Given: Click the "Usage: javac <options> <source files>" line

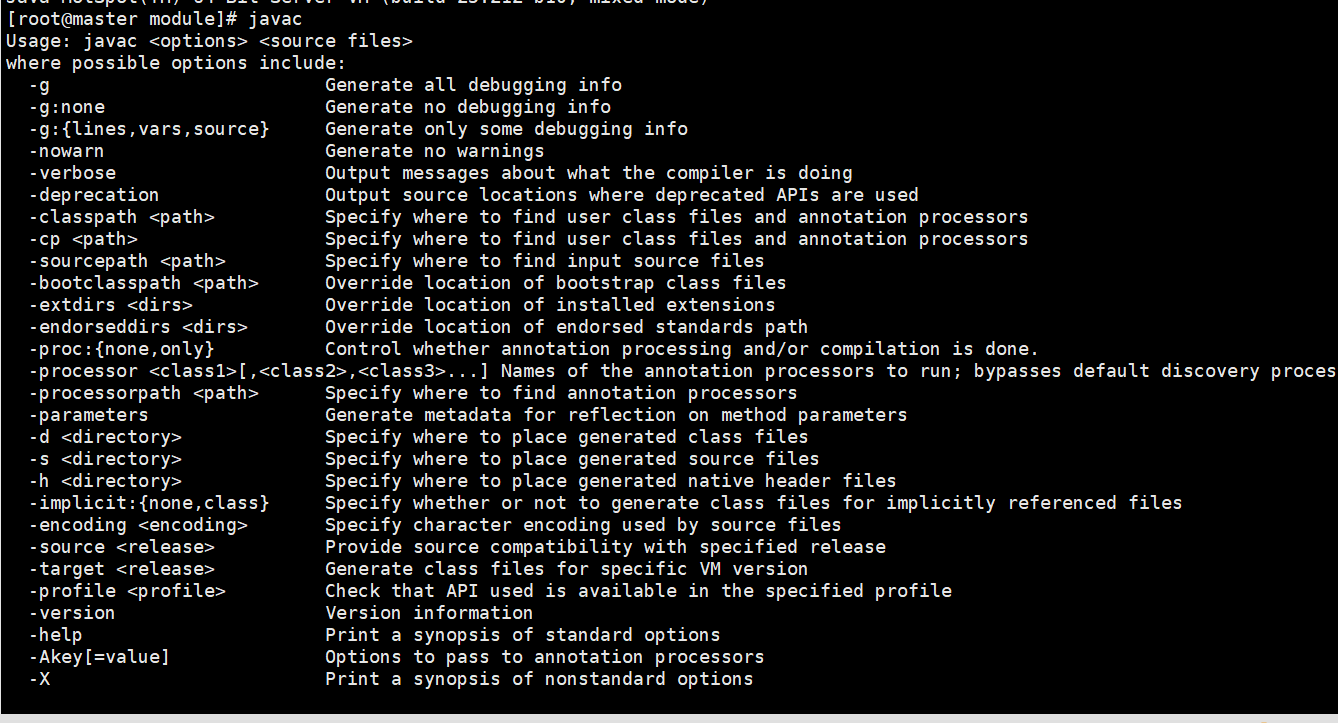Looking at the screenshot, I should coord(209,41).
